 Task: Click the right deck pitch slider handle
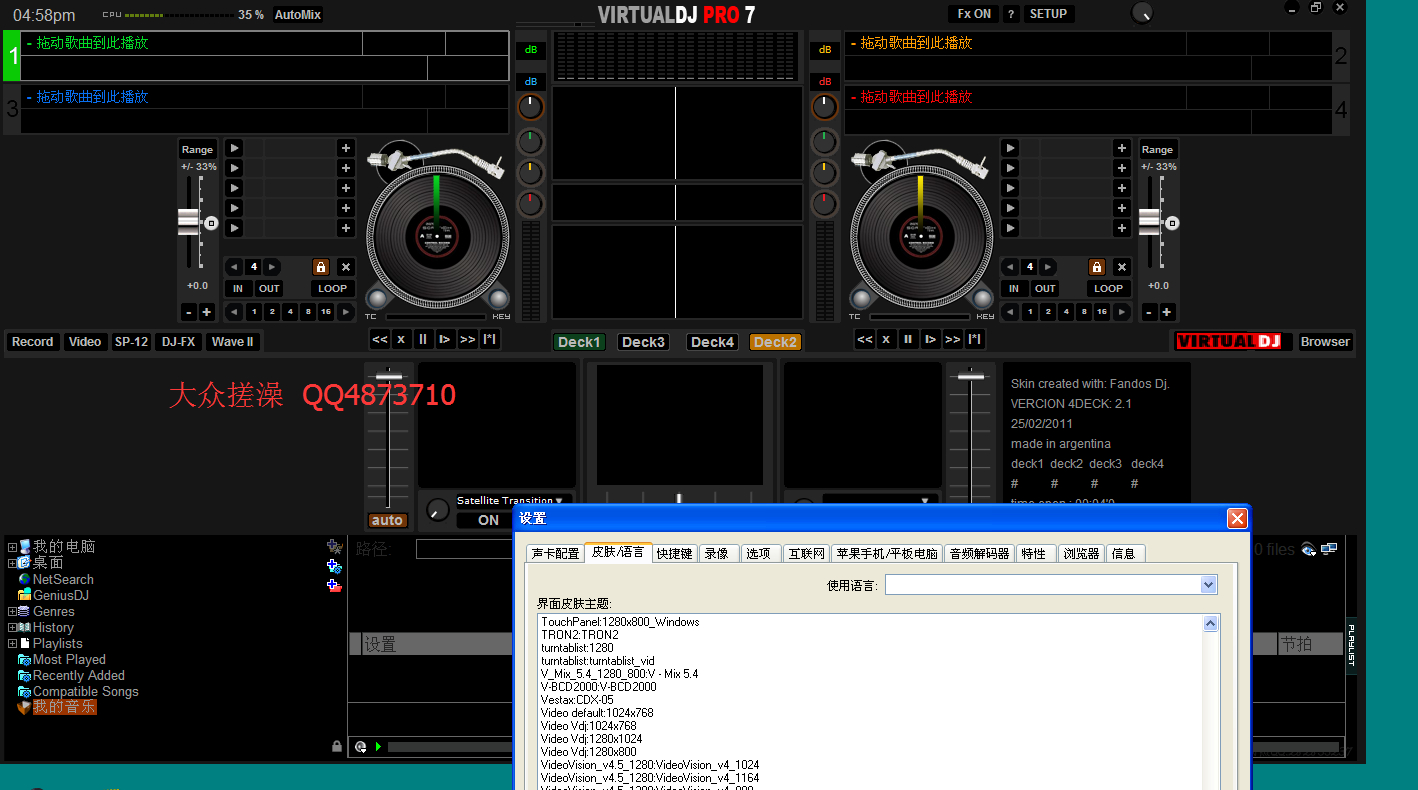(x=1150, y=222)
